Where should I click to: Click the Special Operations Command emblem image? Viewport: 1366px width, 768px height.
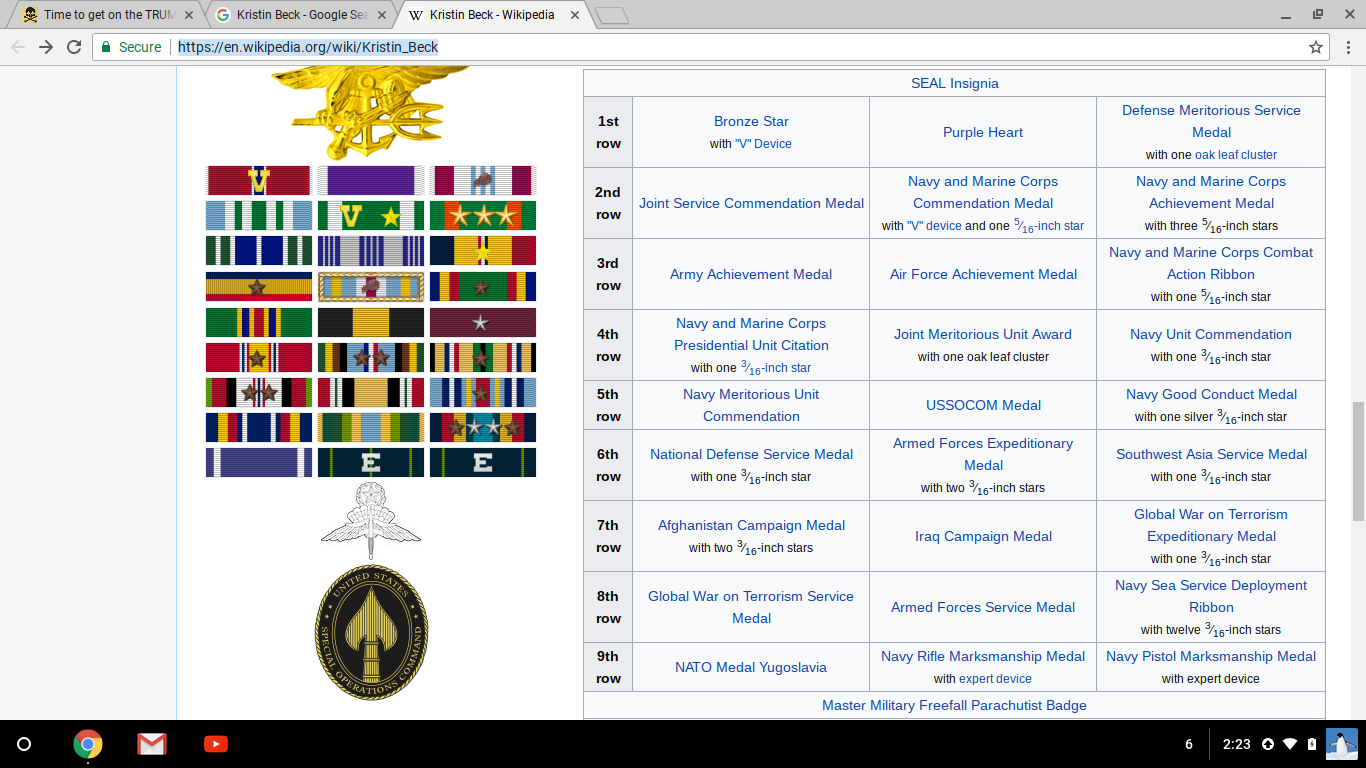pyautogui.click(x=371, y=632)
